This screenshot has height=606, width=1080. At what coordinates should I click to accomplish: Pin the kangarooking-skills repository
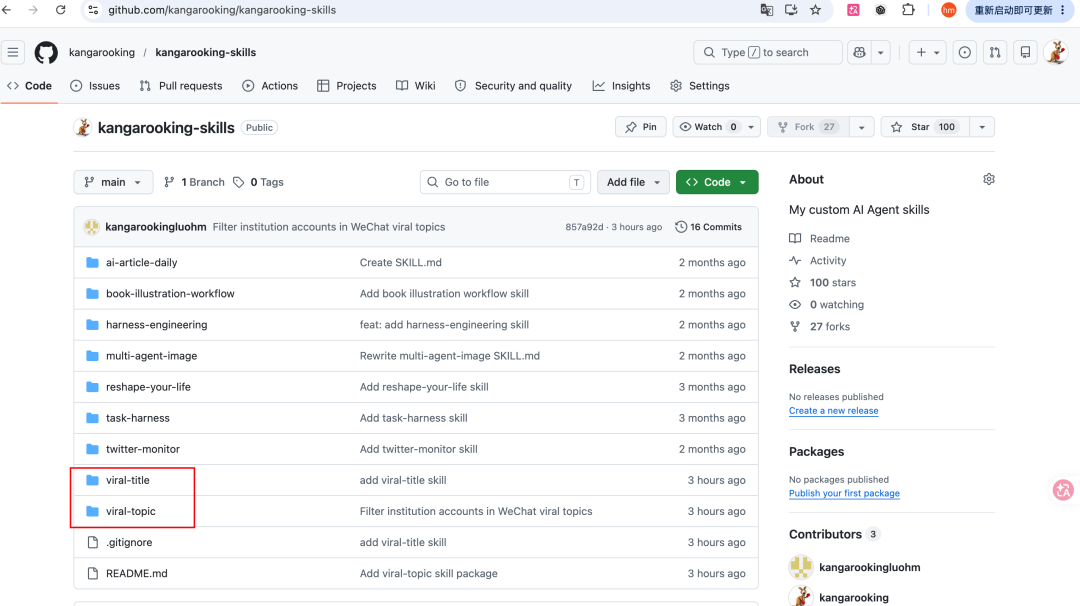click(641, 127)
